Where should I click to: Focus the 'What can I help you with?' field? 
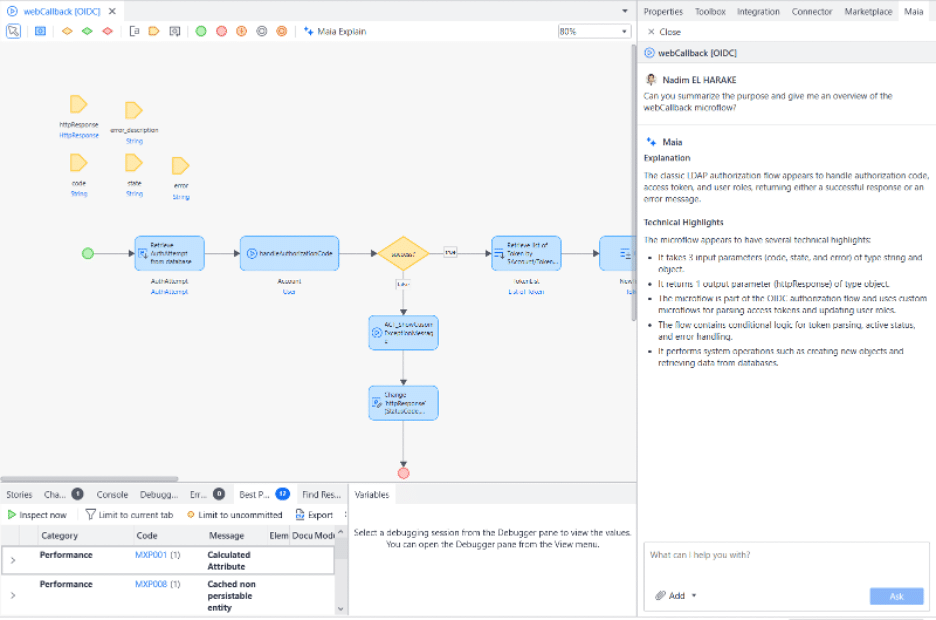785,555
